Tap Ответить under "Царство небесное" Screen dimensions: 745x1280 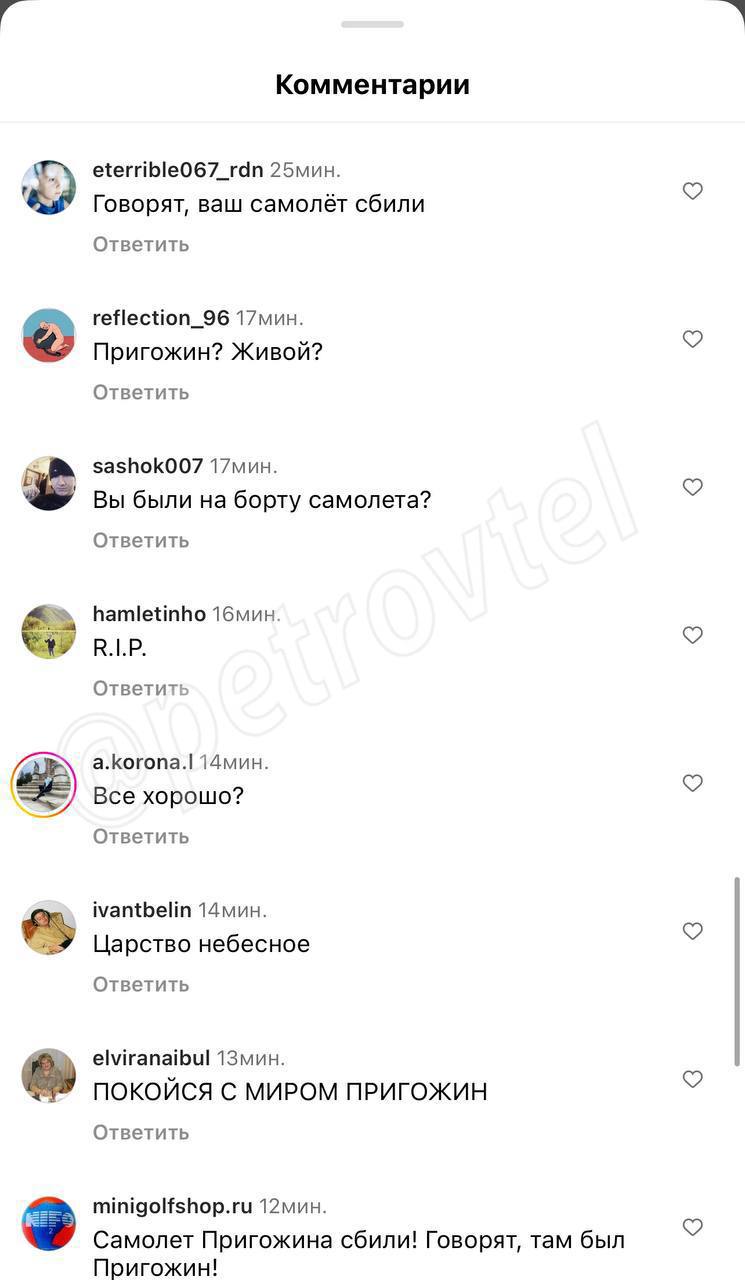(141, 984)
